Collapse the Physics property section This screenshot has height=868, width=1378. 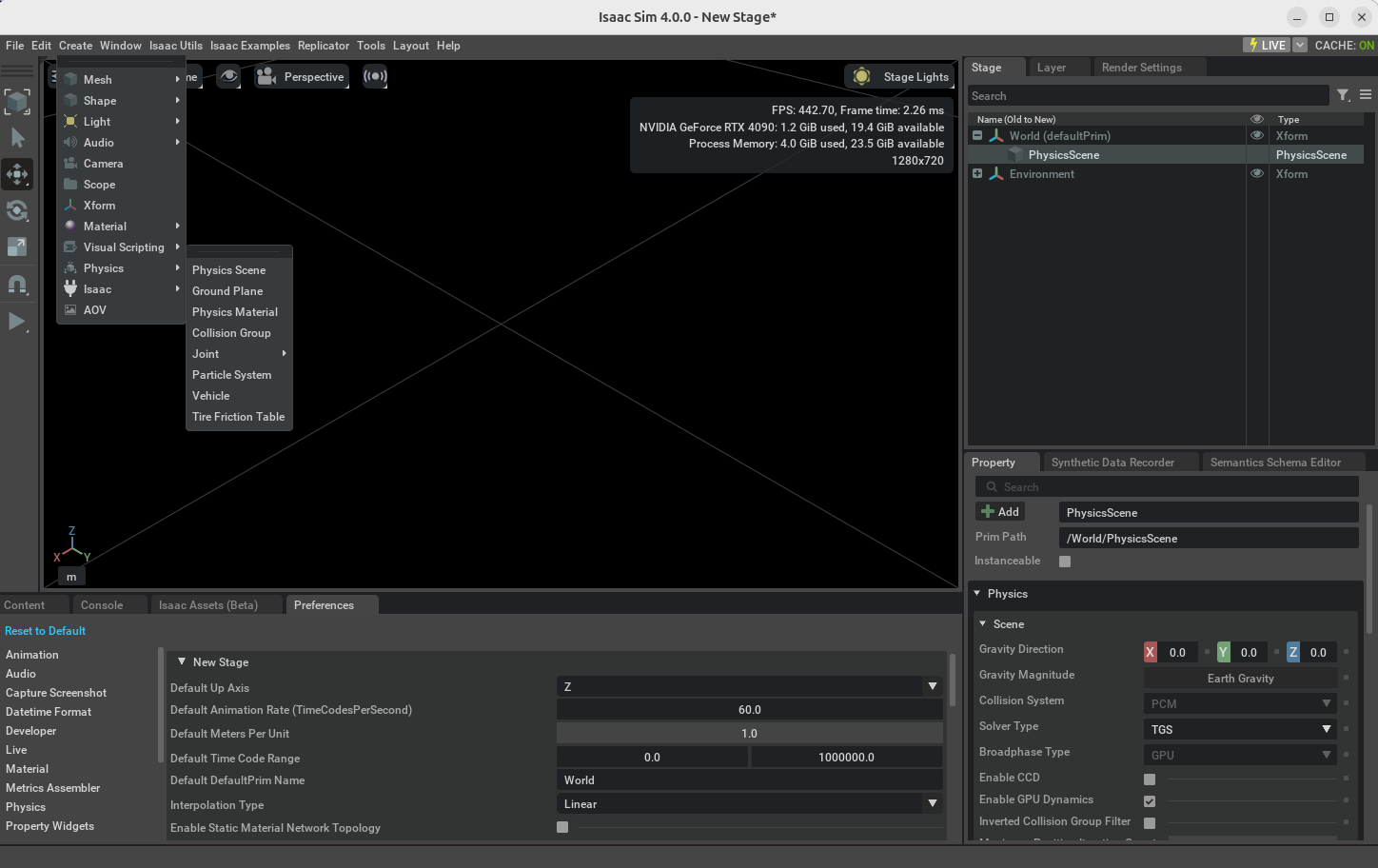(976, 594)
